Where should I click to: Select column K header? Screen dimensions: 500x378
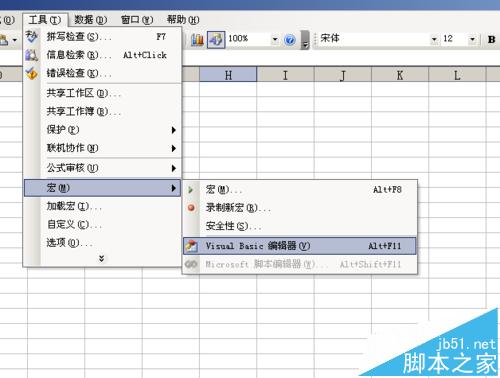400,74
